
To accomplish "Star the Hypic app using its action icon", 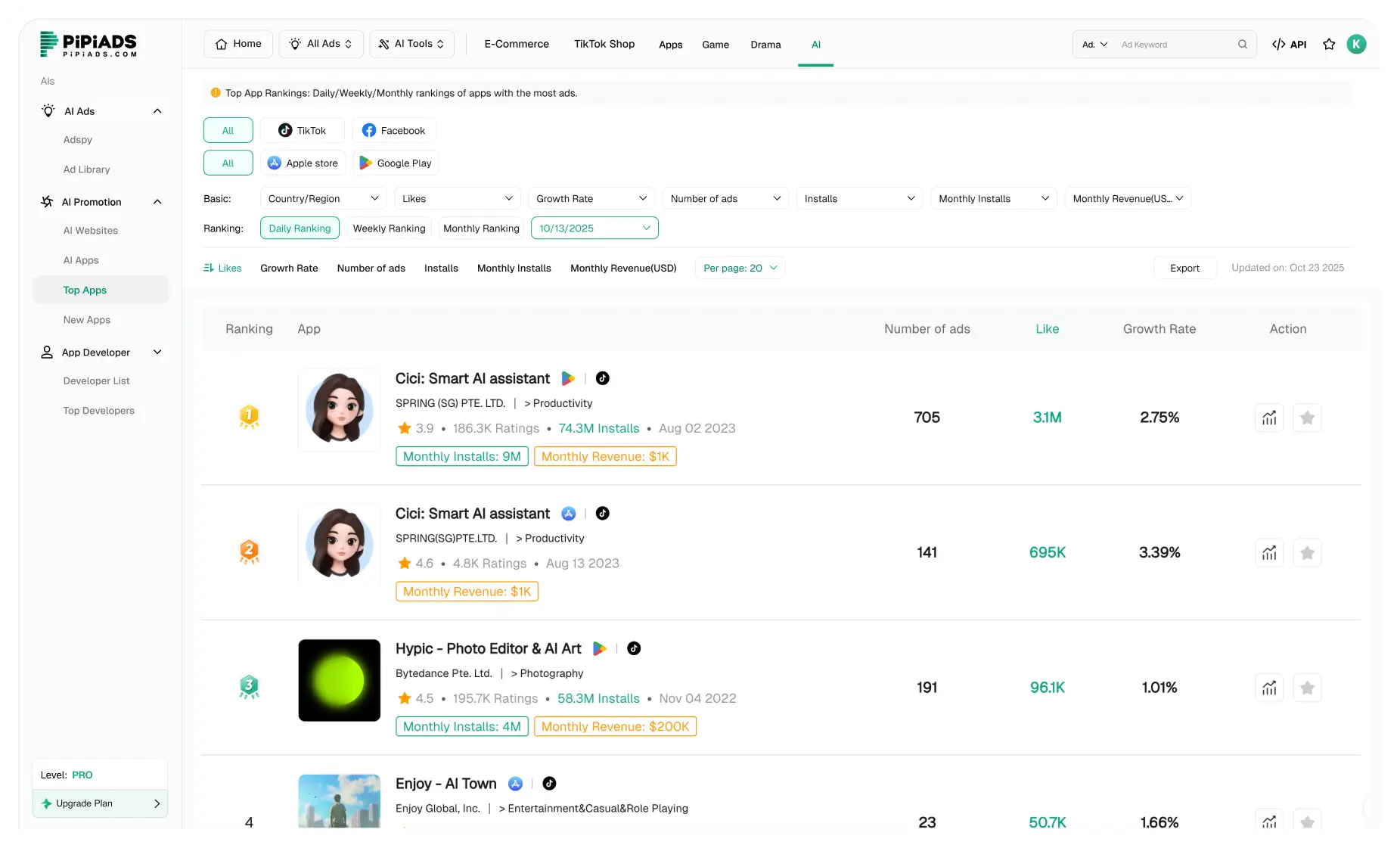I will [1307, 688].
